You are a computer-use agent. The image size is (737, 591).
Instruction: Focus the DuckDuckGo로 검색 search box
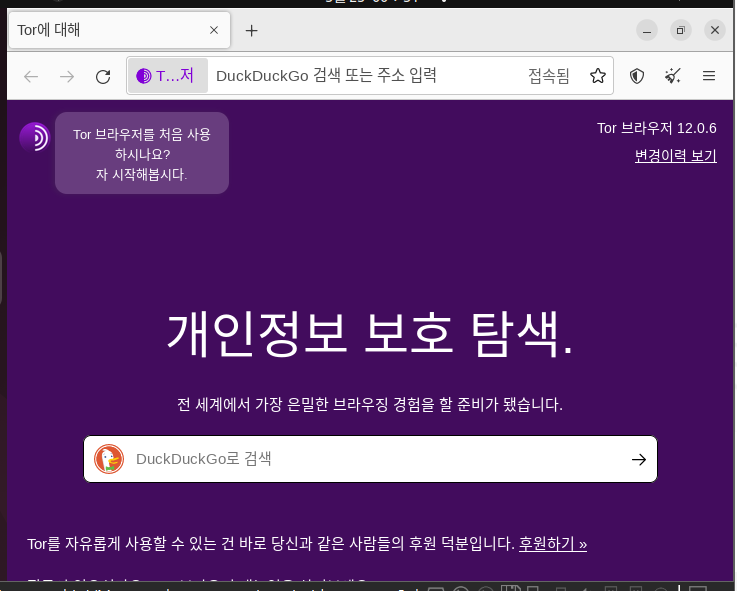tap(370, 459)
